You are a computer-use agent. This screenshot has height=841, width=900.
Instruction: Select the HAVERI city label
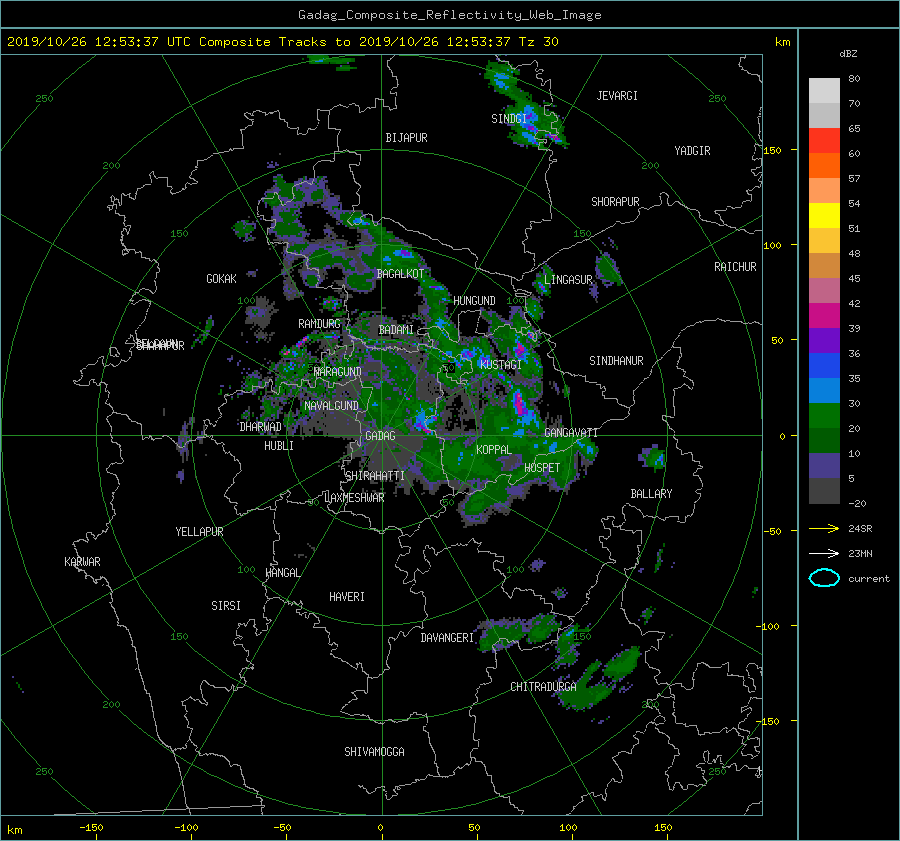(x=347, y=596)
